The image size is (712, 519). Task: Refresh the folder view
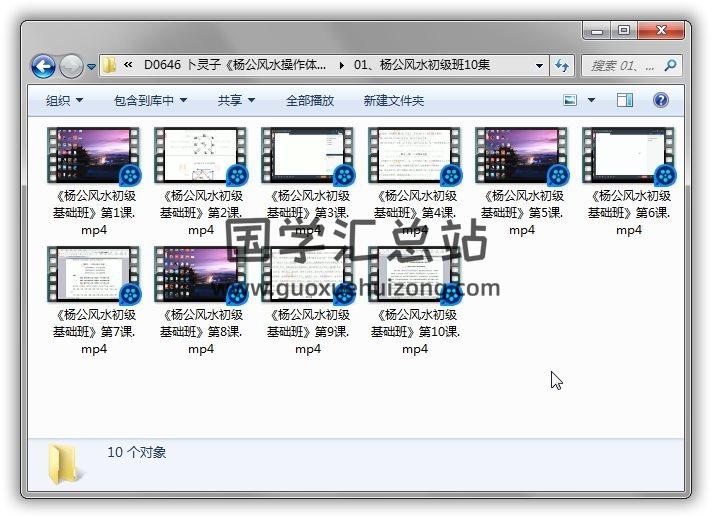562,66
